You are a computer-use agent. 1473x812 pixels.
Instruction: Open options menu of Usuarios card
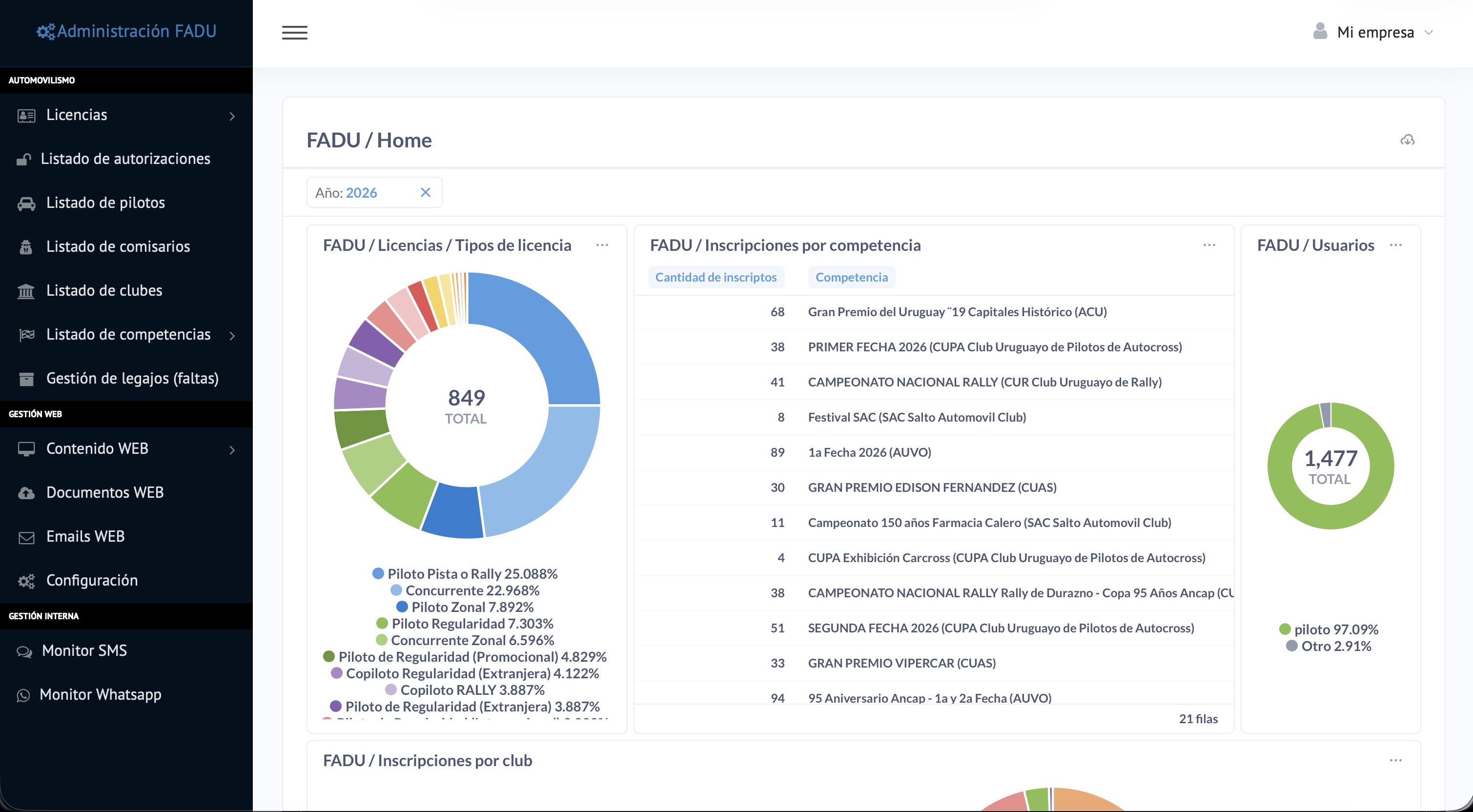click(x=1396, y=245)
